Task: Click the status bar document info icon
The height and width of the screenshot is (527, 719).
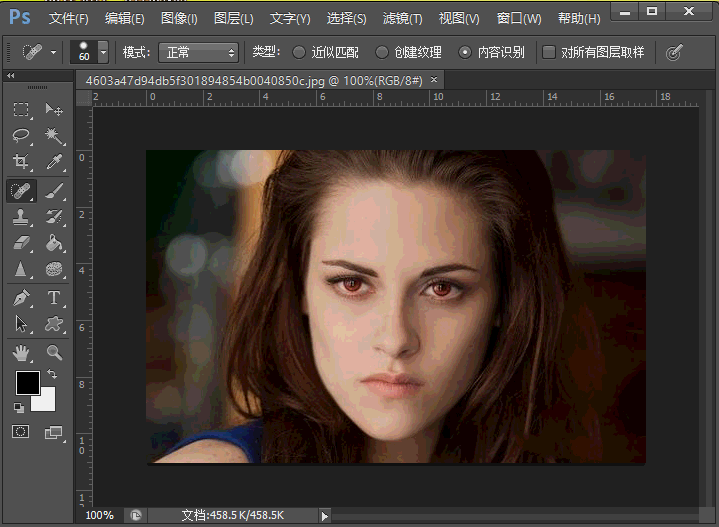Action: click(x=136, y=516)
